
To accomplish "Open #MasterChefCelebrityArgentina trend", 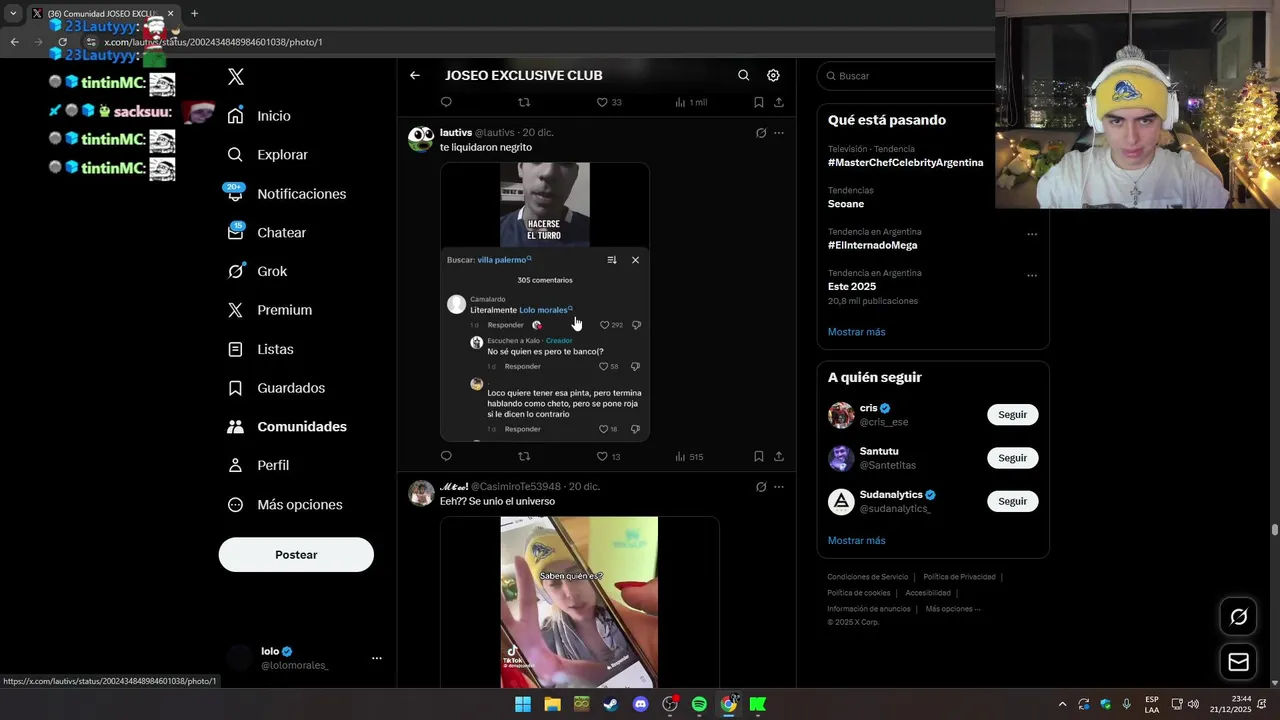I will (905, 163).
